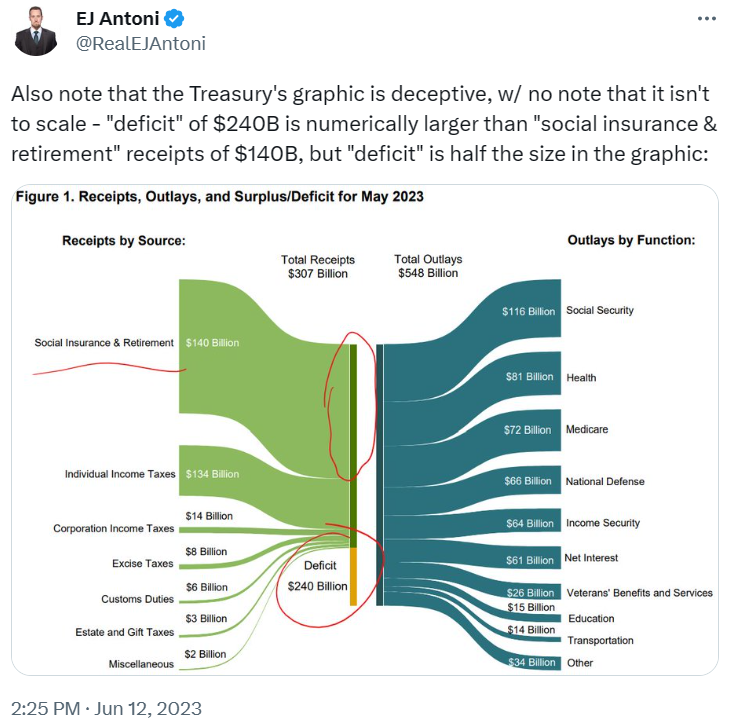Open the embedded Treasury chart image
Image resolution: width=736 pixels, height=724 pixels.
point(365,430)
